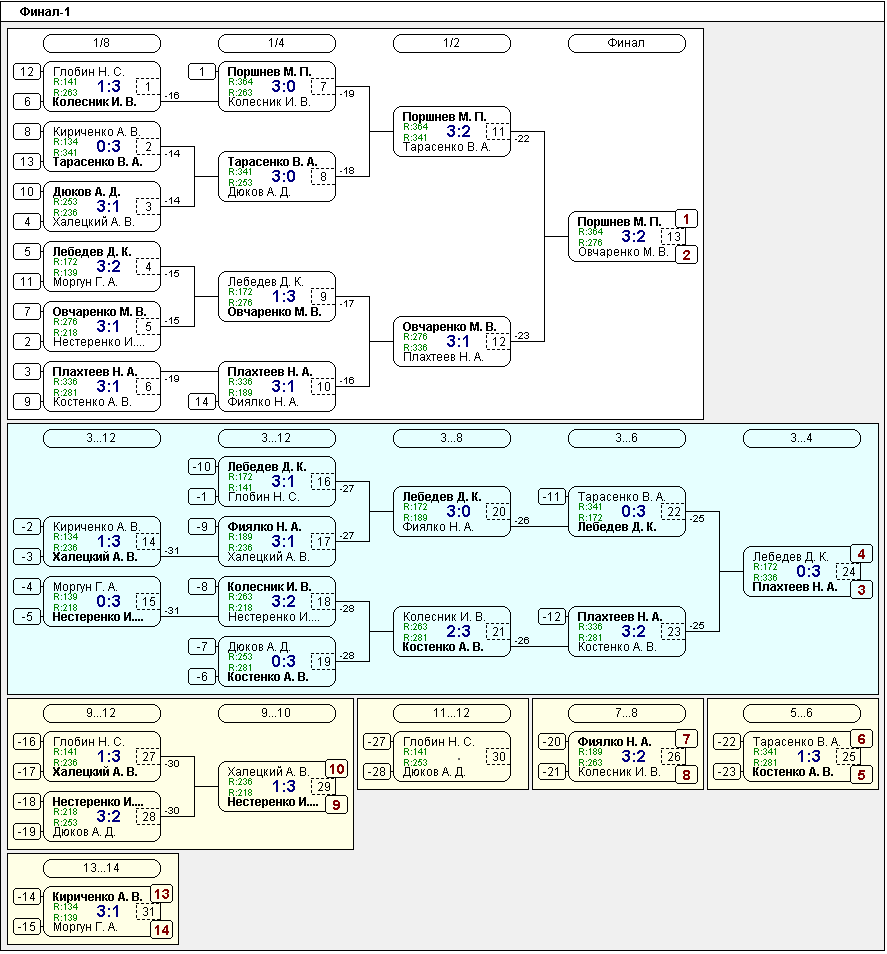The image size is (887, 954).
Task: Select final match 13 Поршнев vs Овчаренко
Action: point(627,237)
